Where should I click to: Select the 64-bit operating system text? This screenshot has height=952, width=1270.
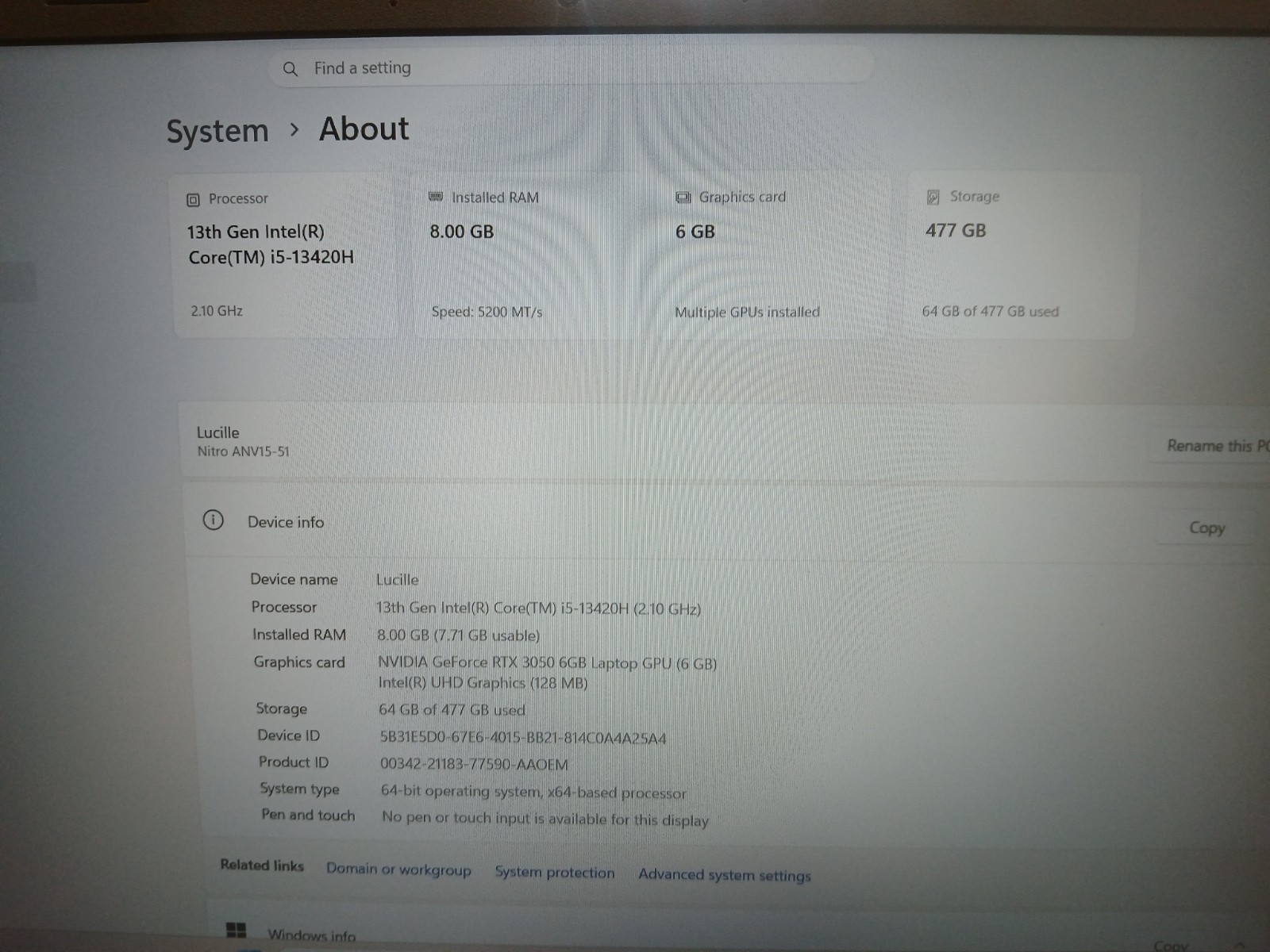pos(533,792)
